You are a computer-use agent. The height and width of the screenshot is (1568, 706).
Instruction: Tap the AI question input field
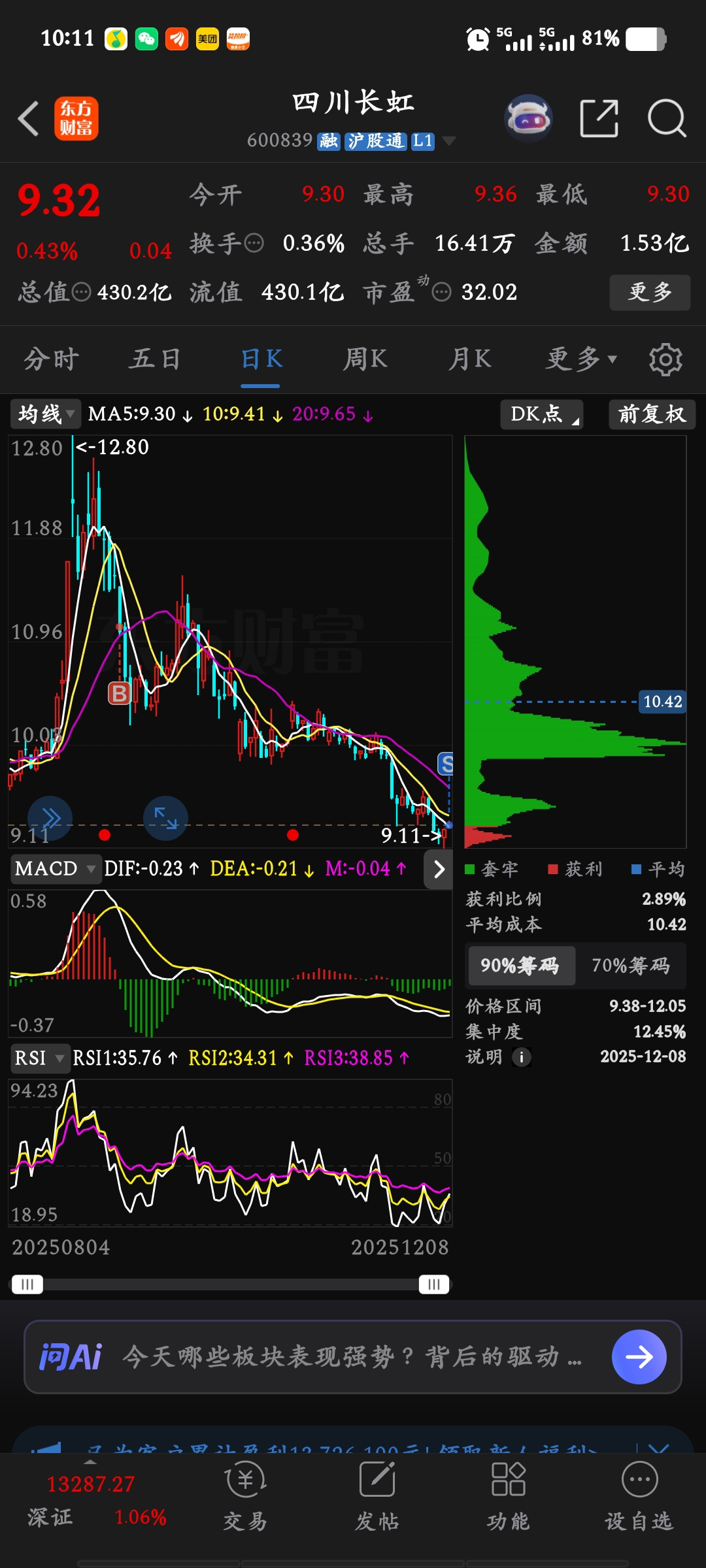[353, 1357]
